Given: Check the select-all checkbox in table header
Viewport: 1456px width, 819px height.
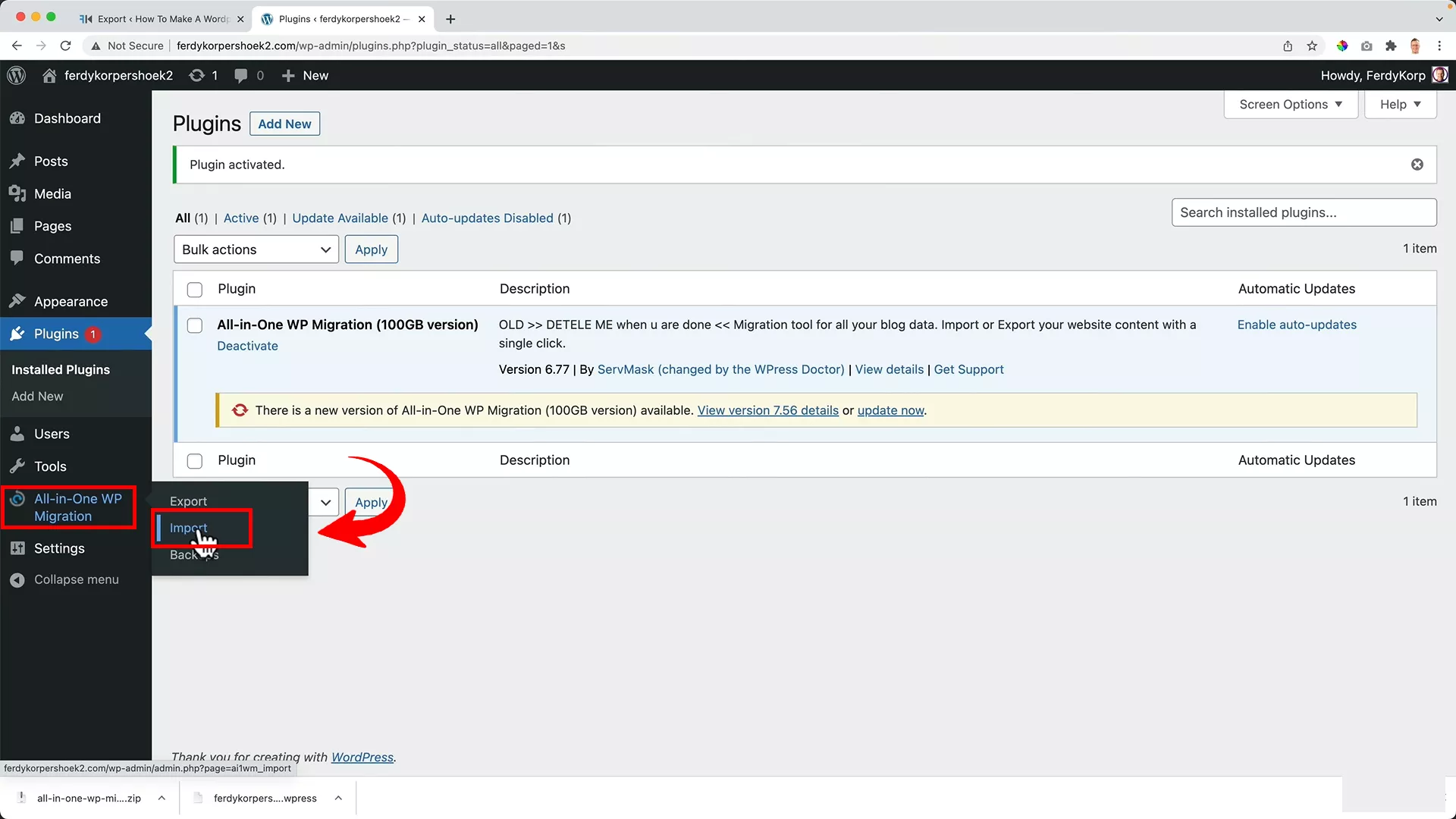Looking at the screenshot, I should coord(195,290).
